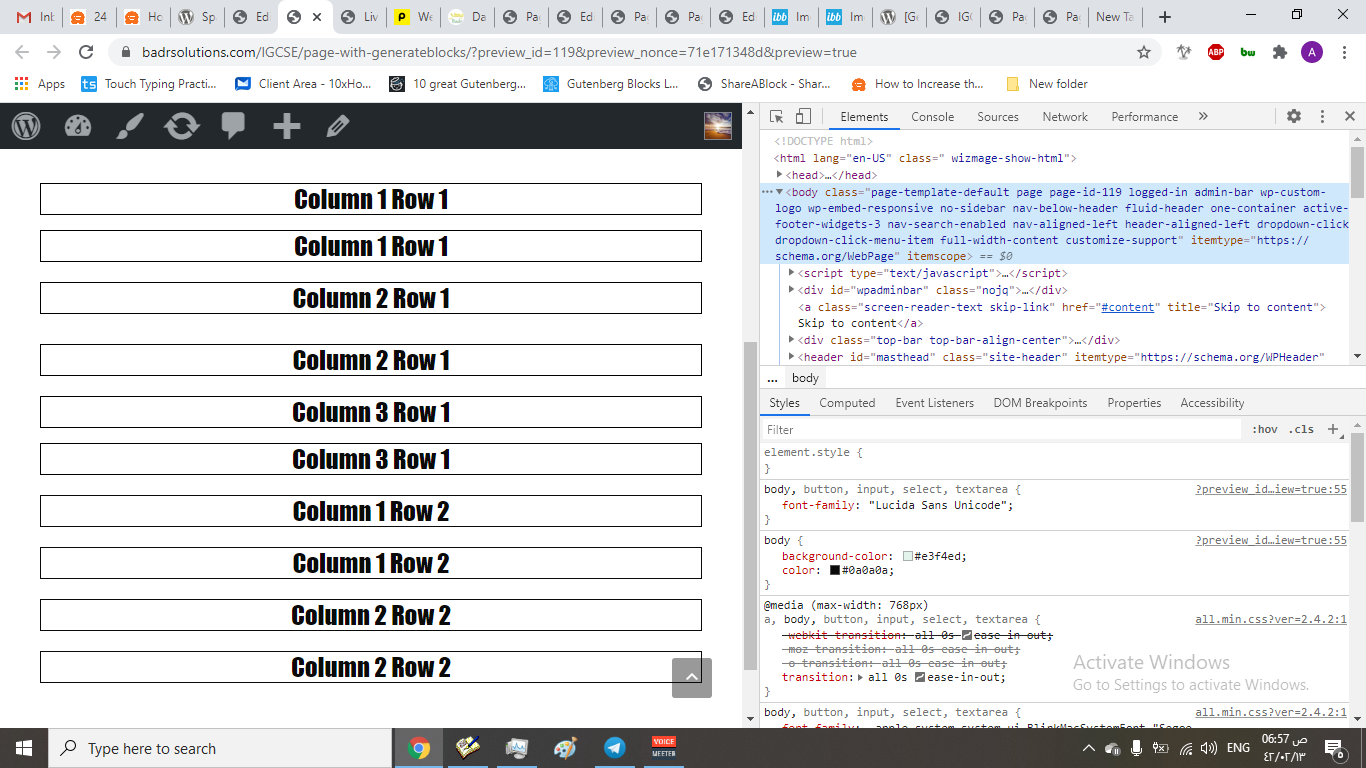The image size is (1366, 768).
Task: Open Telegram from the taskbar
Action: click(614, 748)
